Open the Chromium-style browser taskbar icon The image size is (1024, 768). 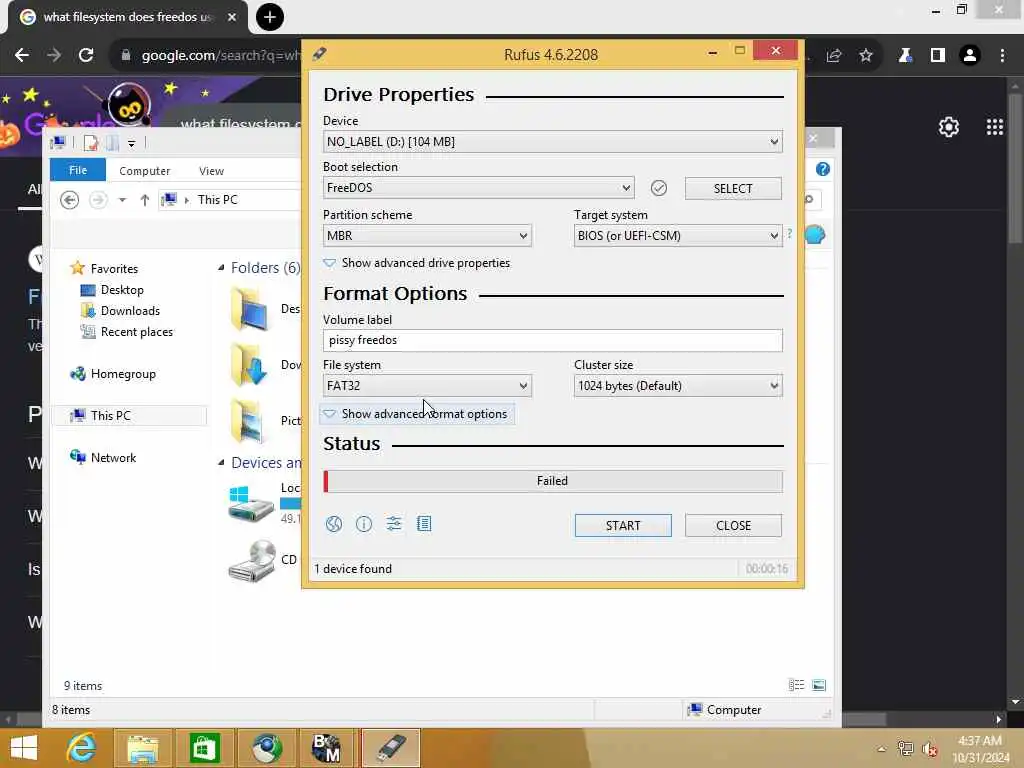(266, 748)
